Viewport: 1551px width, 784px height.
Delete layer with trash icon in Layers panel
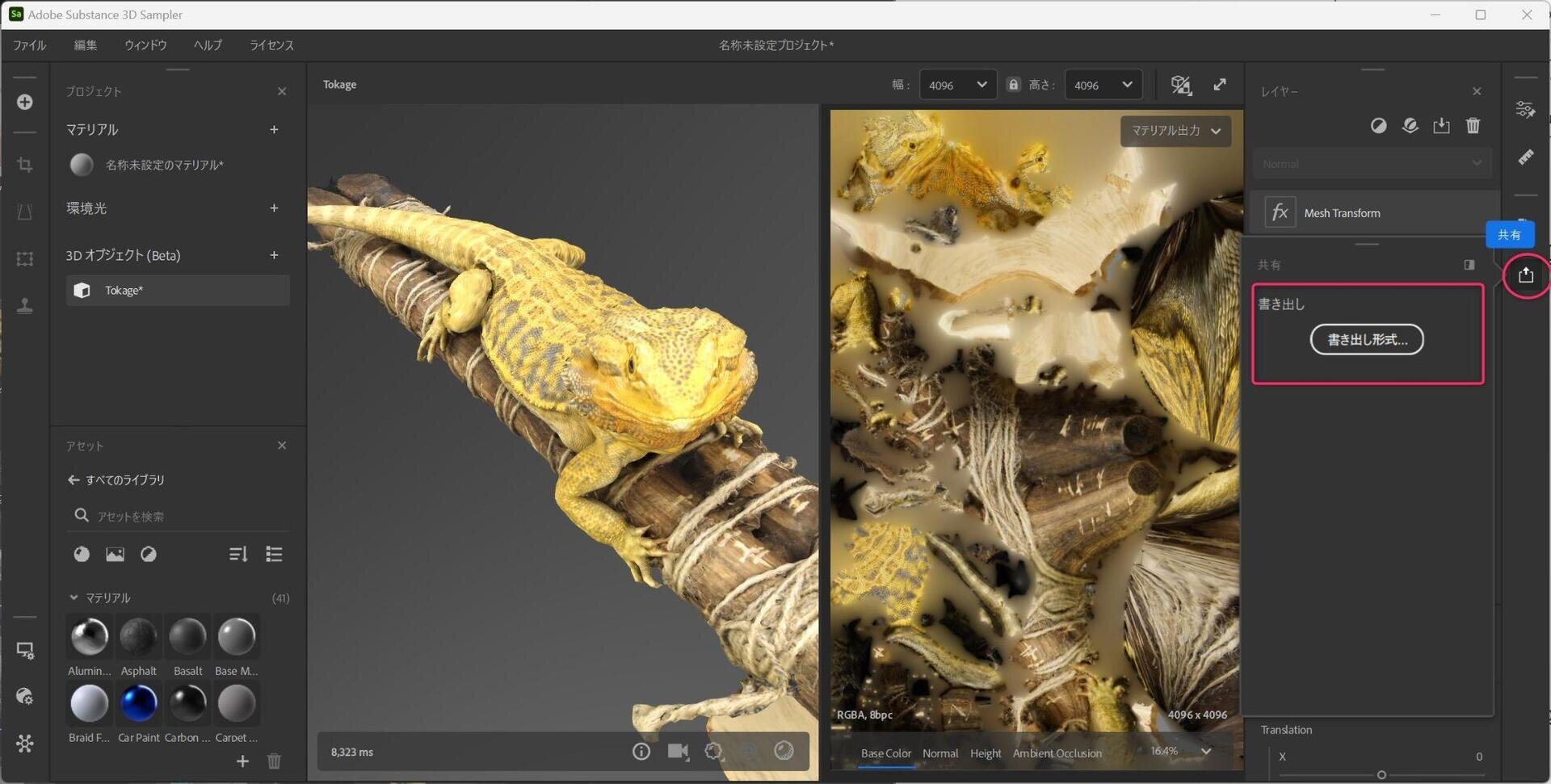coord(1473,125)
